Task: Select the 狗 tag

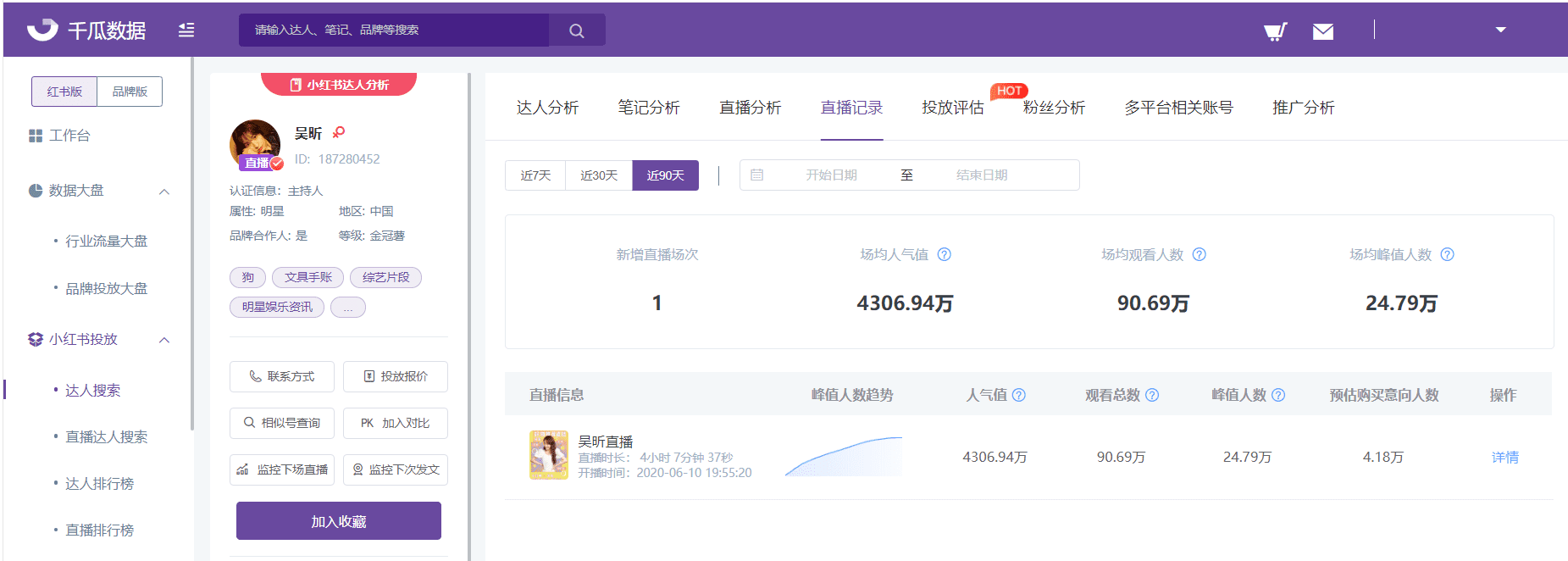Action: pos(247,277)
